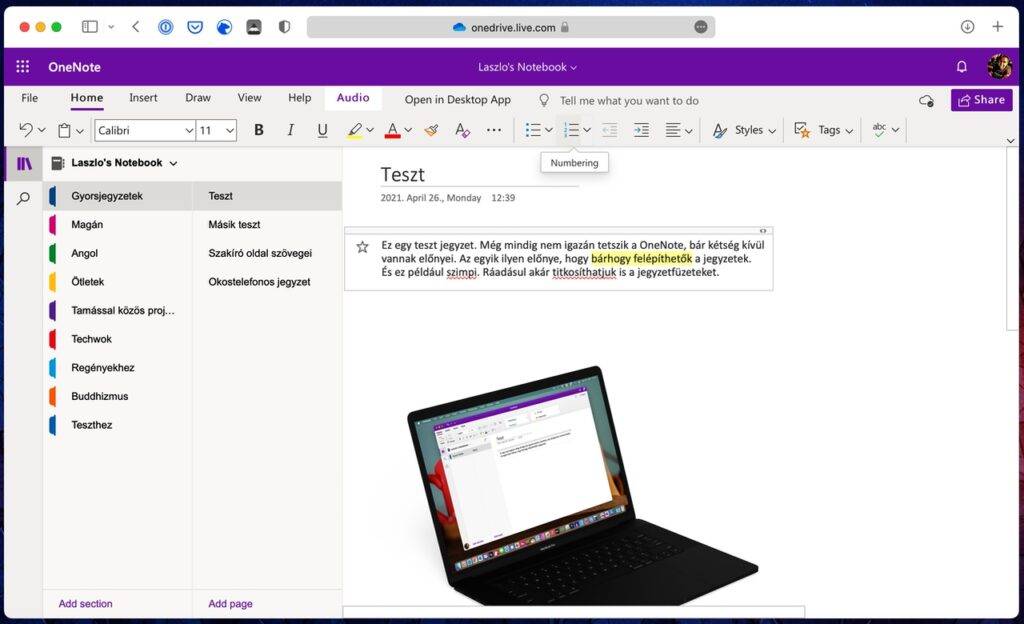Click the shield privacy report icon
This screenshot has width=1024, height=624.
(x=284, y=27)
